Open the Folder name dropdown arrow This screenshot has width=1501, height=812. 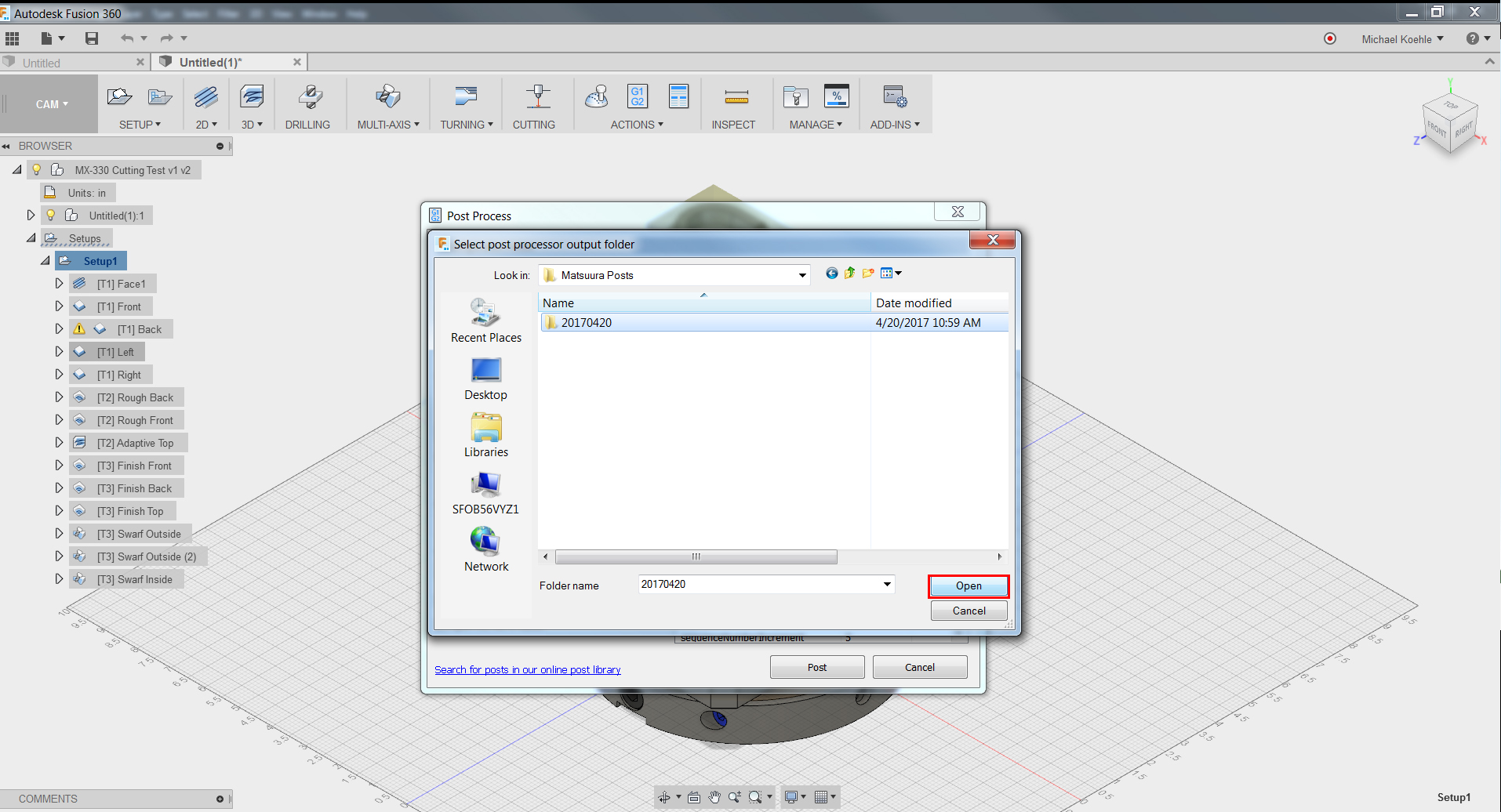[x=887, y=585]
